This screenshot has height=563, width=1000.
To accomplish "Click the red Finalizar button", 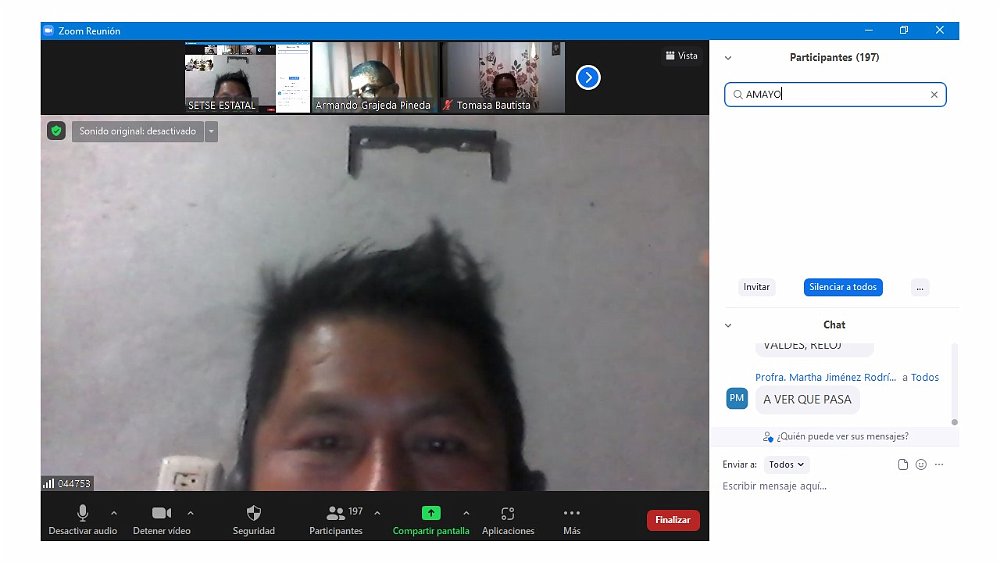I will click(x=673, y=520).
